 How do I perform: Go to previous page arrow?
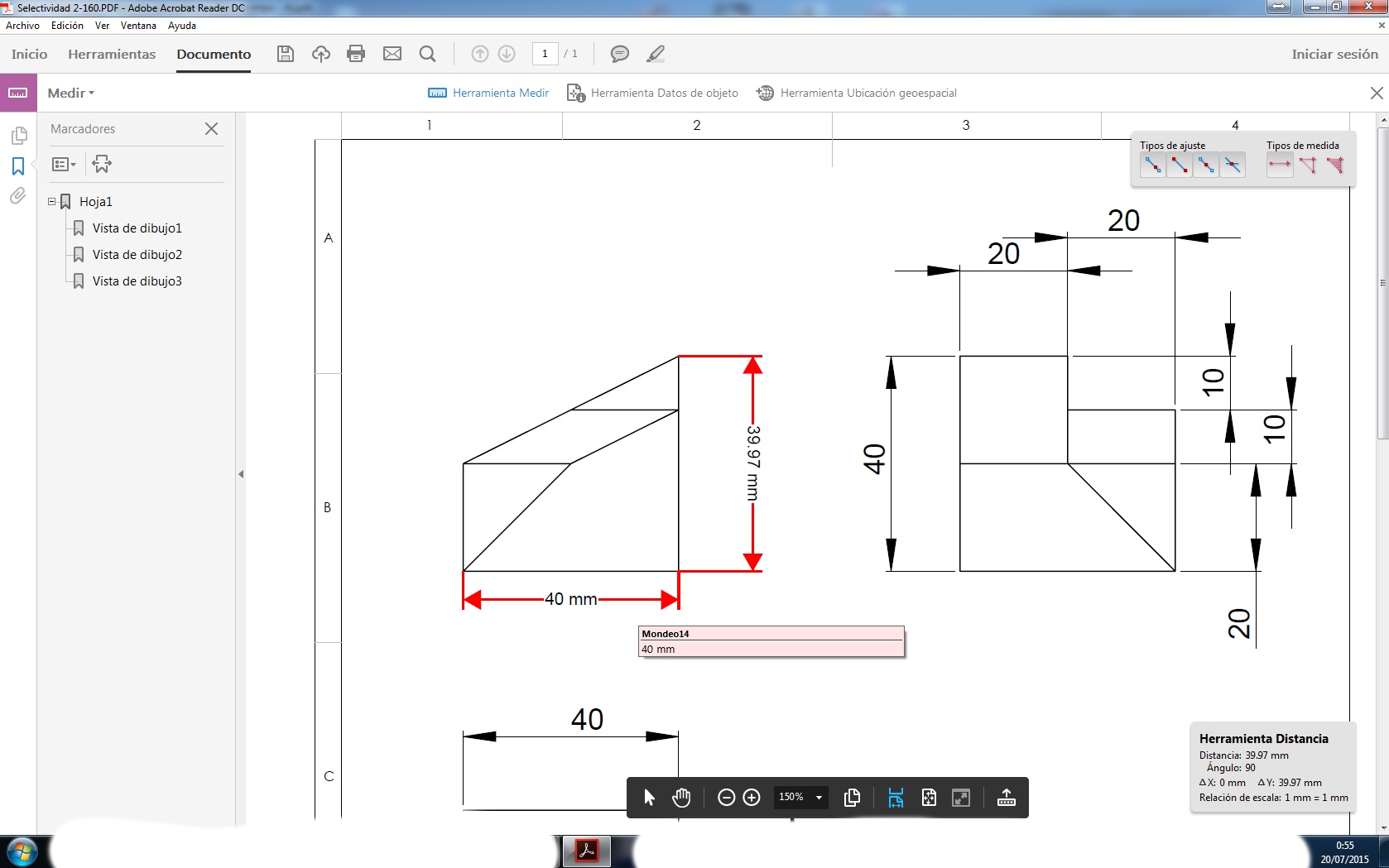point(480,54)
